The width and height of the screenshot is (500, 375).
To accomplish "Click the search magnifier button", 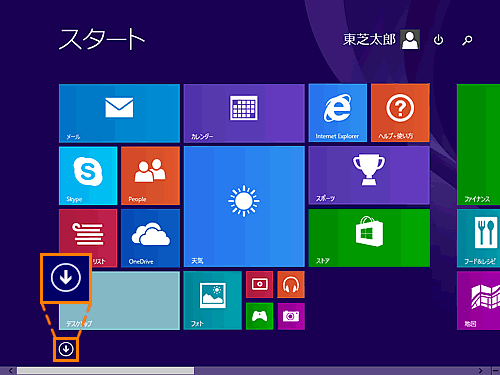I will pos(467,40).
